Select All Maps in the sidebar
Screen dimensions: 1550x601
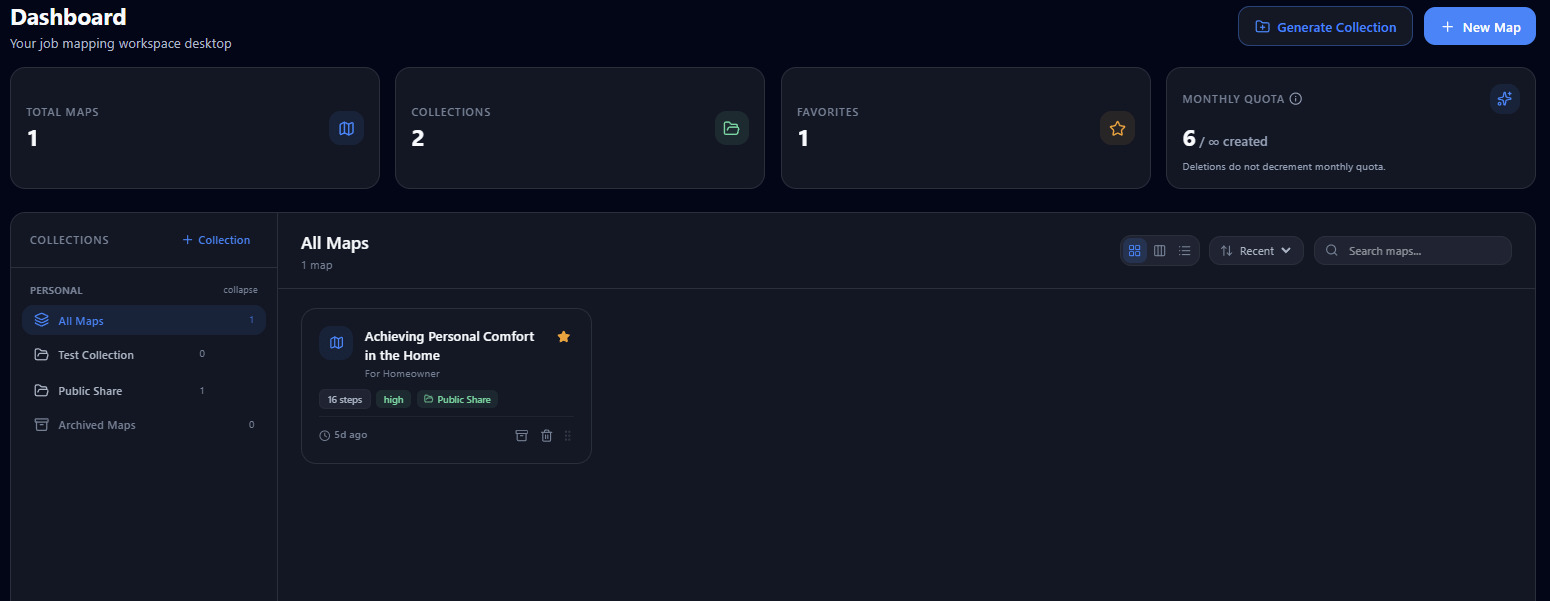[143, 321]
